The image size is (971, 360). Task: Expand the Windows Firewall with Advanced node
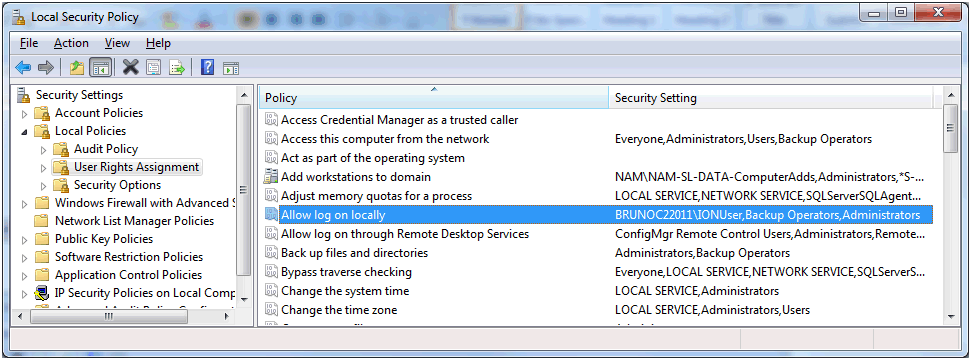[x=25, y=203]
